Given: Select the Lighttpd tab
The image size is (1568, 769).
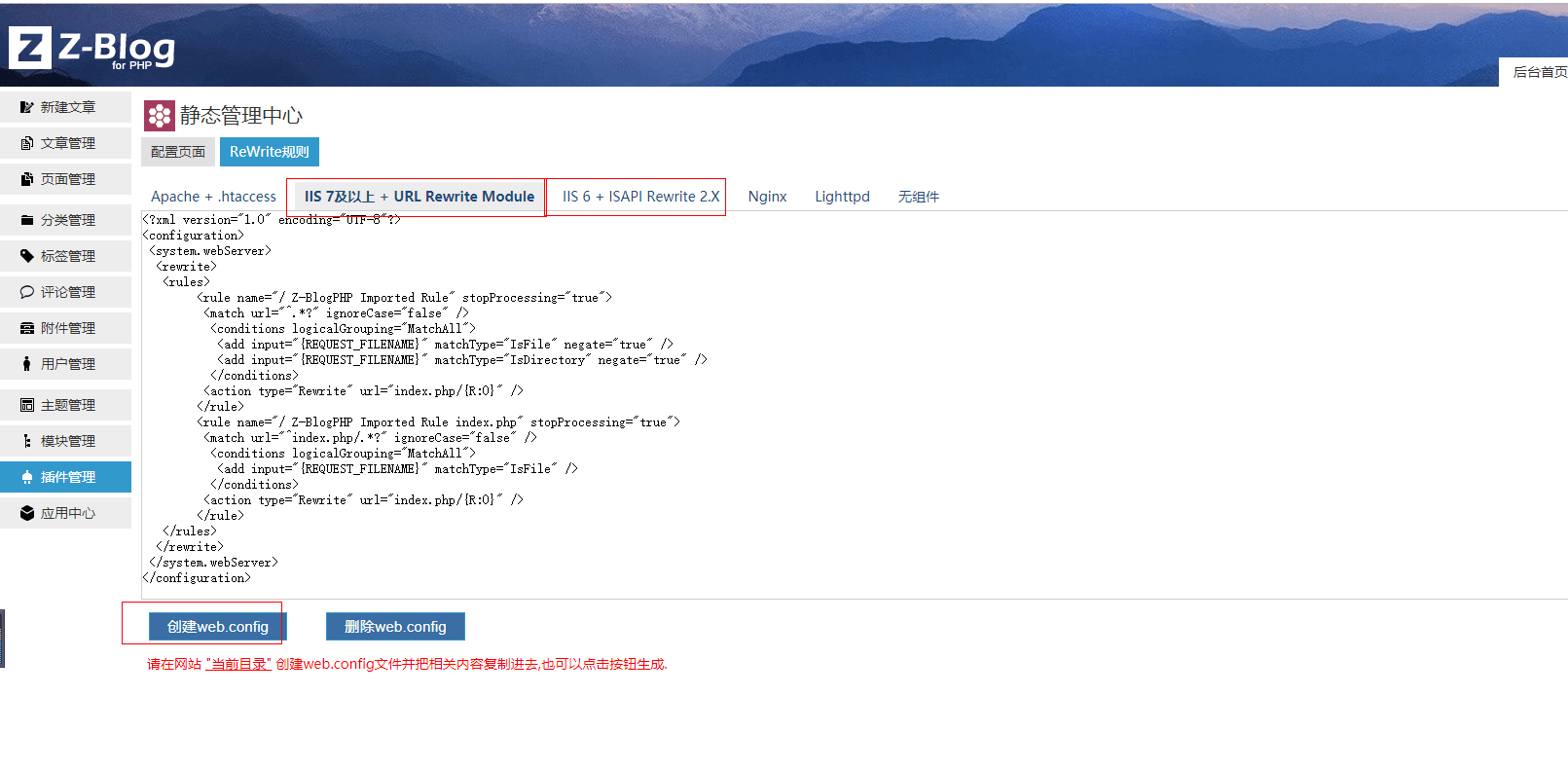Looking at the screenshot, I should coord(842,197).
